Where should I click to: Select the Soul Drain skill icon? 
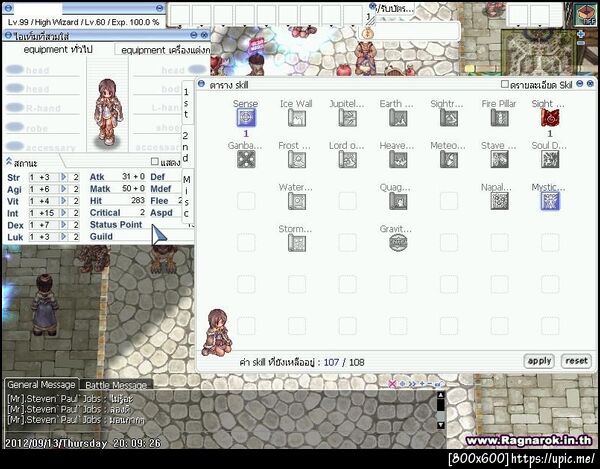click(x=550, y=159)
